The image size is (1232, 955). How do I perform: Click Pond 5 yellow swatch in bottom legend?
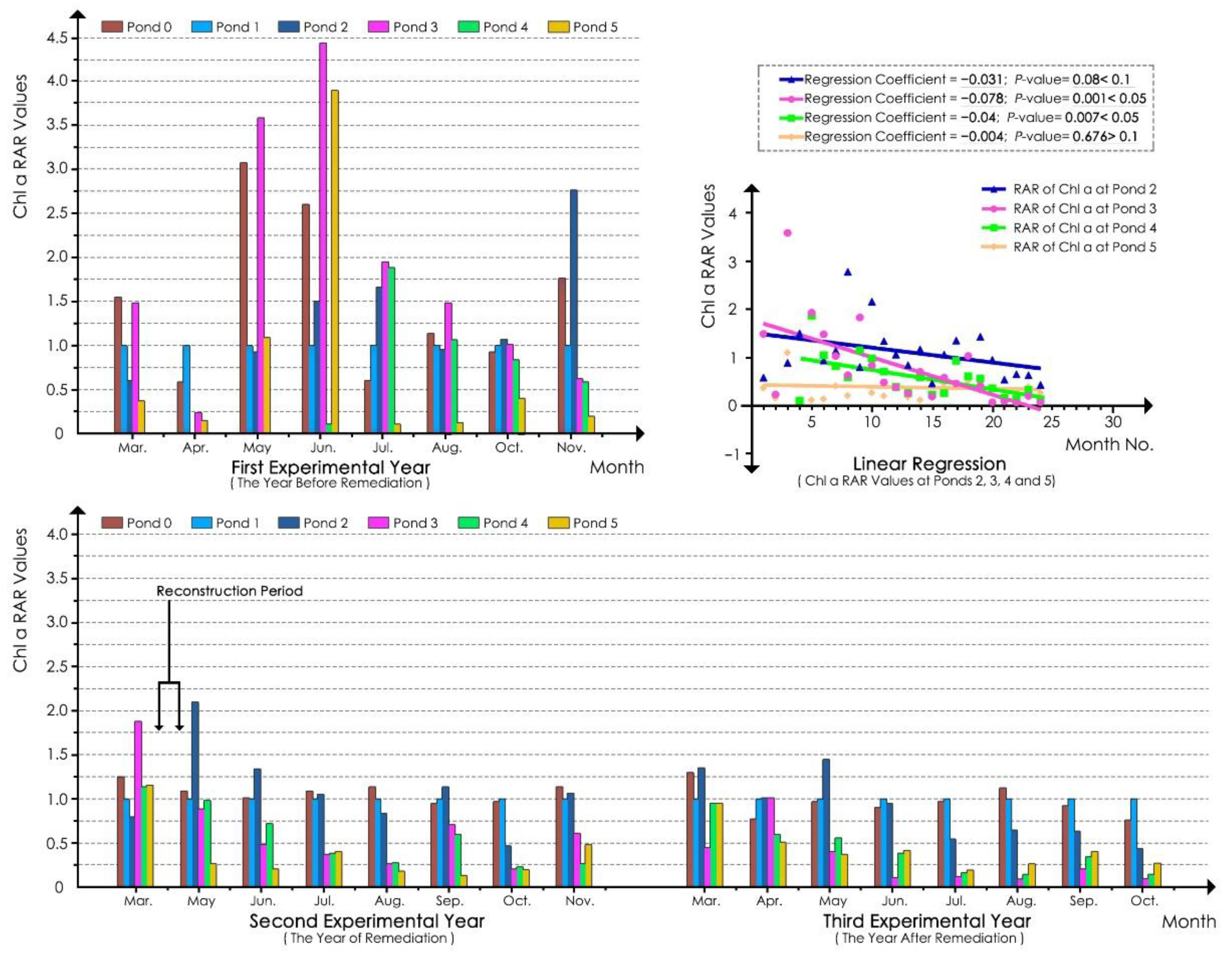tap(558, 523)
